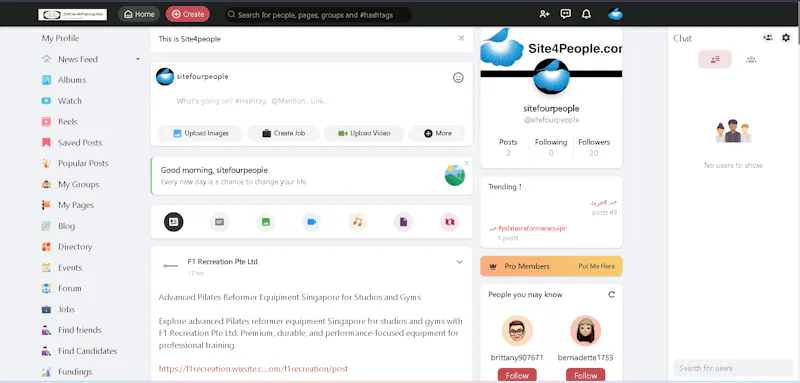Filter feed by all posts icon
This screenshot has width=800, height=383.
pyautogui.click(x=173, y=222)
